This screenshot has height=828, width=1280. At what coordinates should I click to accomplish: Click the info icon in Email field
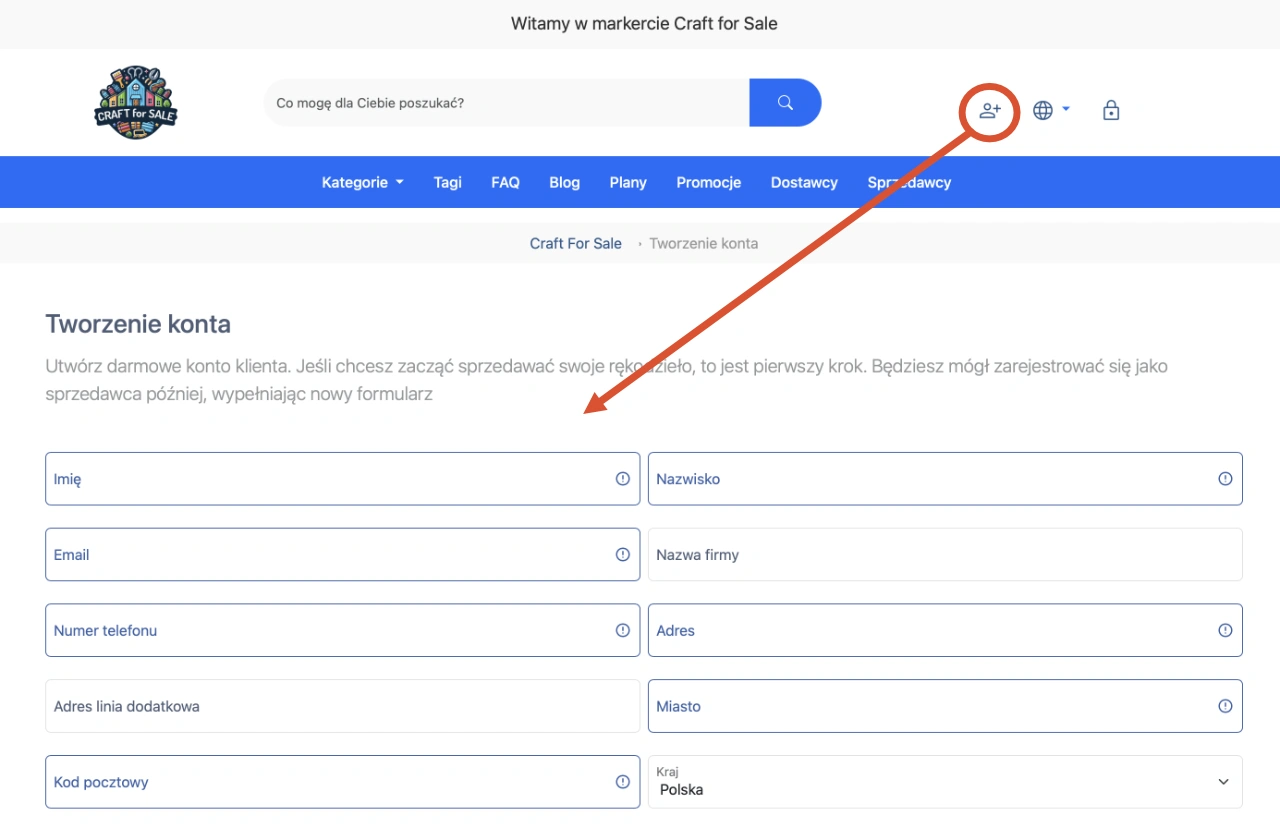tap(622, 555)
